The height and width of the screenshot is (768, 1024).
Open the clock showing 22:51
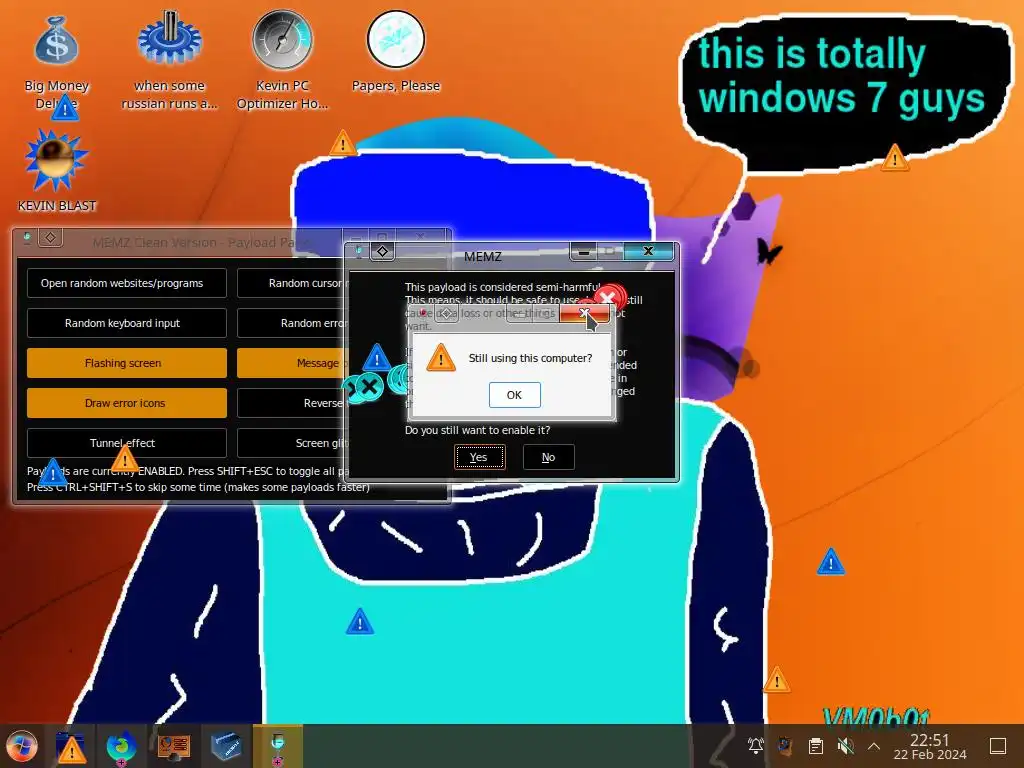[x=930, y=746]
